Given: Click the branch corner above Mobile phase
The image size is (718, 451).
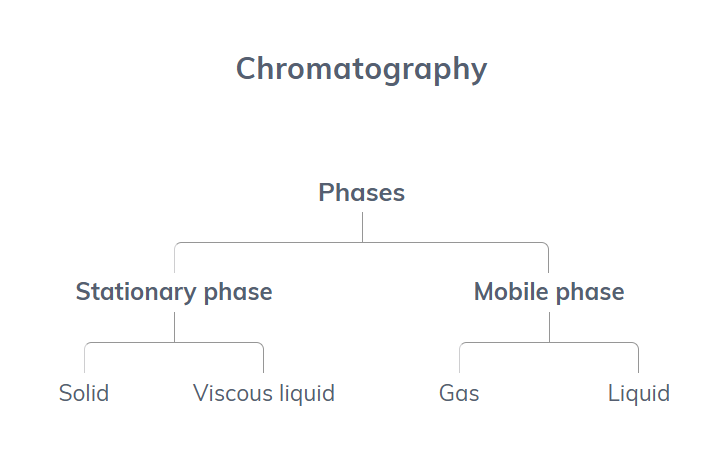Looking at the screenshot, I should pyautogui.click(x=546, y=245).
